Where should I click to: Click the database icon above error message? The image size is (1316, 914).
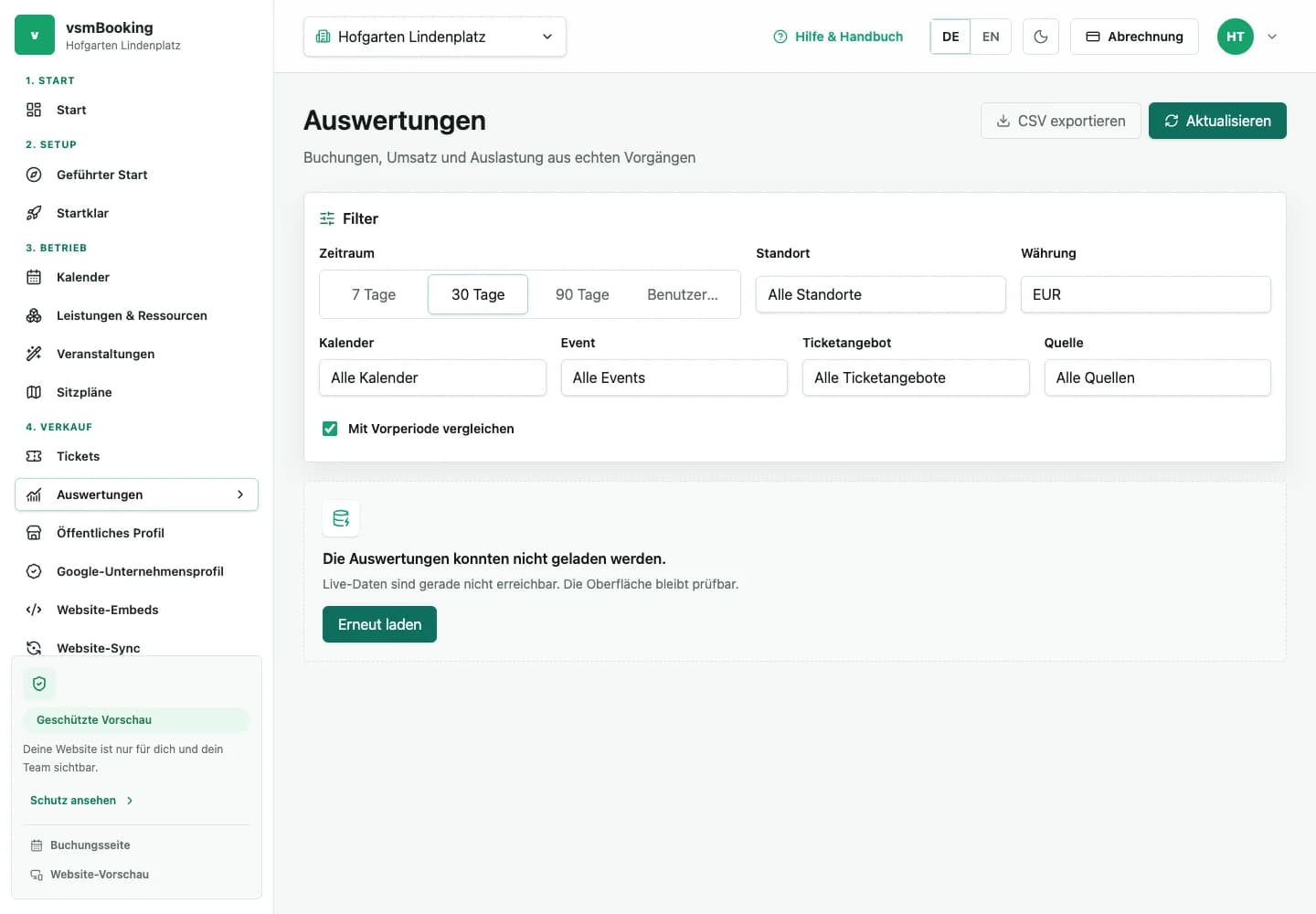click(341, 518)
